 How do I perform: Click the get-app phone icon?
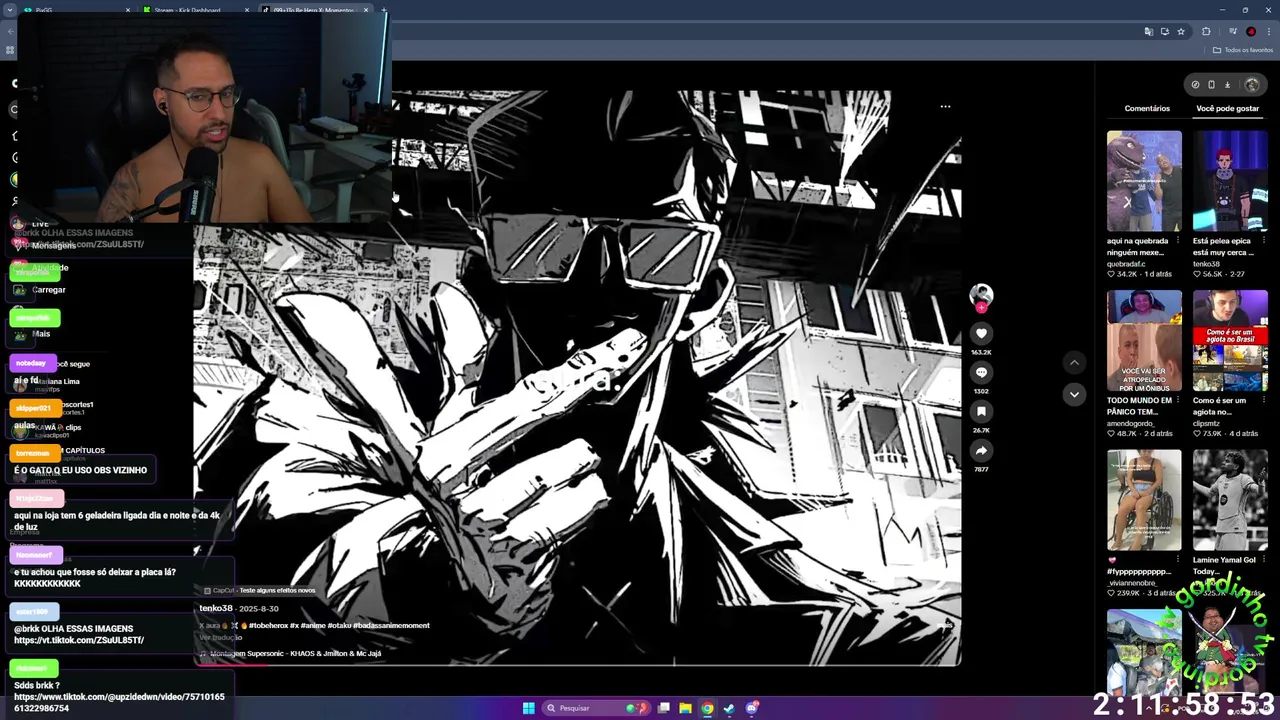point(1211,85)
